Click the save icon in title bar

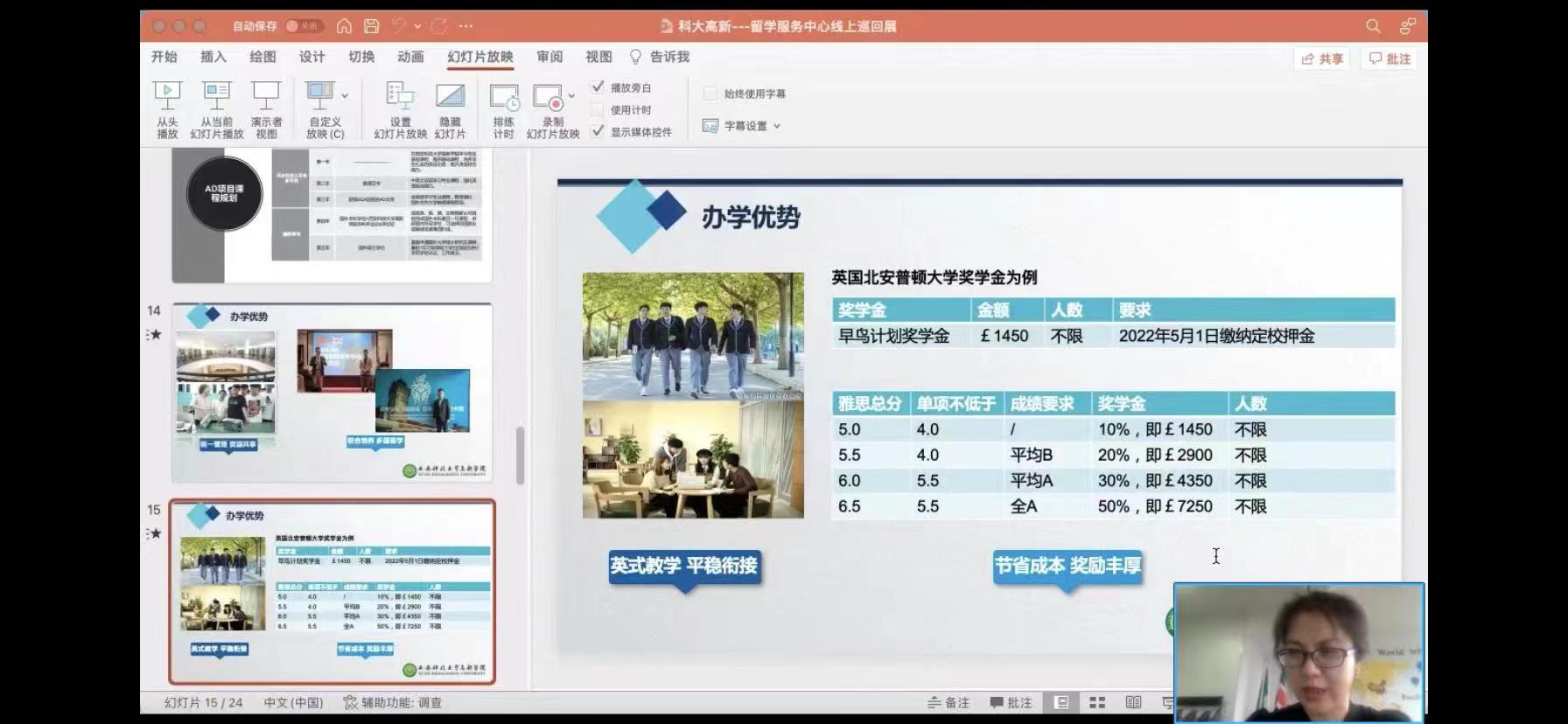371,26
